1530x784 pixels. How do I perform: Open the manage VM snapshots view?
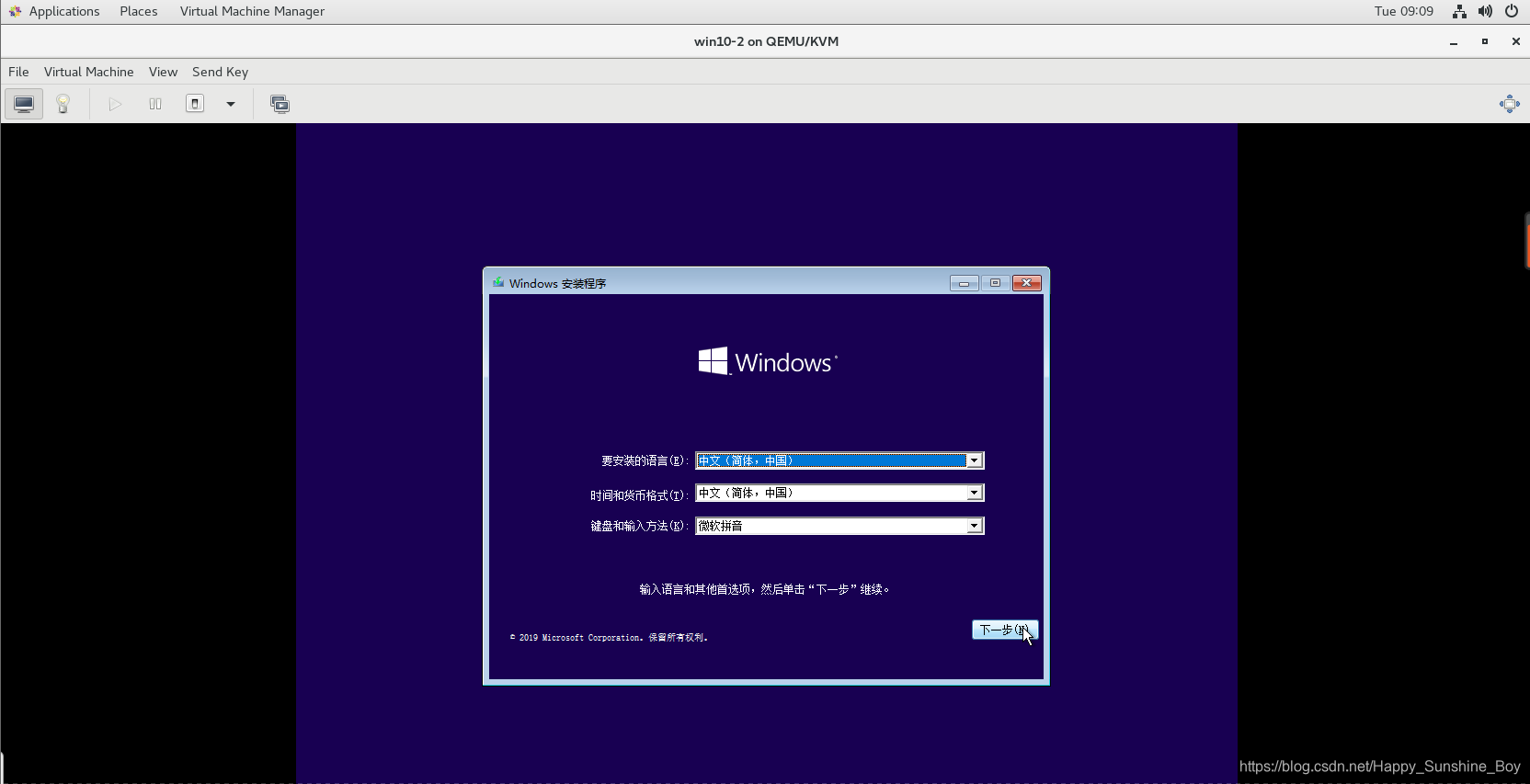click(x=280, y=104)
